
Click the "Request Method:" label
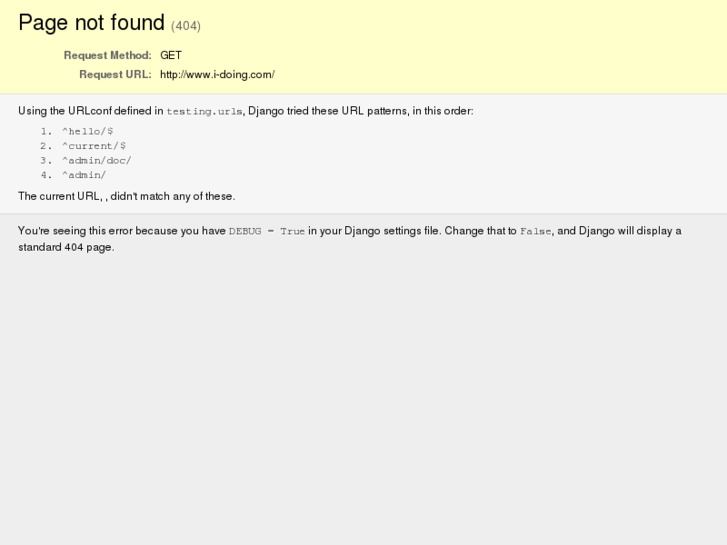pyautogui.click(x=107, y=56)
